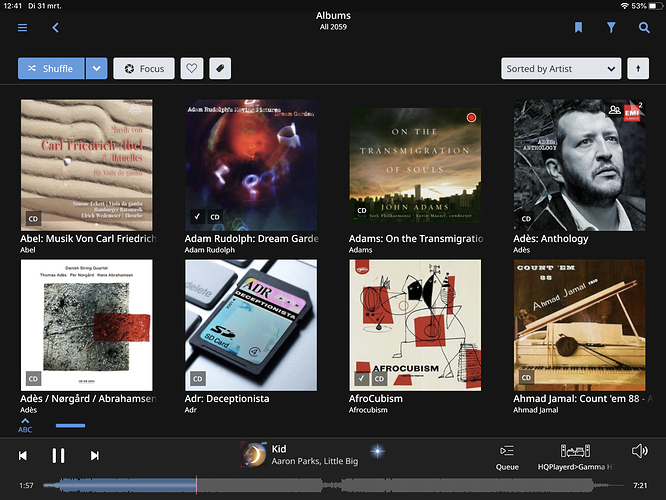Image resolution: width=666 pixels, height=500 pixels.
Task: Click the title AfroCubism
Action: (375, 399)
